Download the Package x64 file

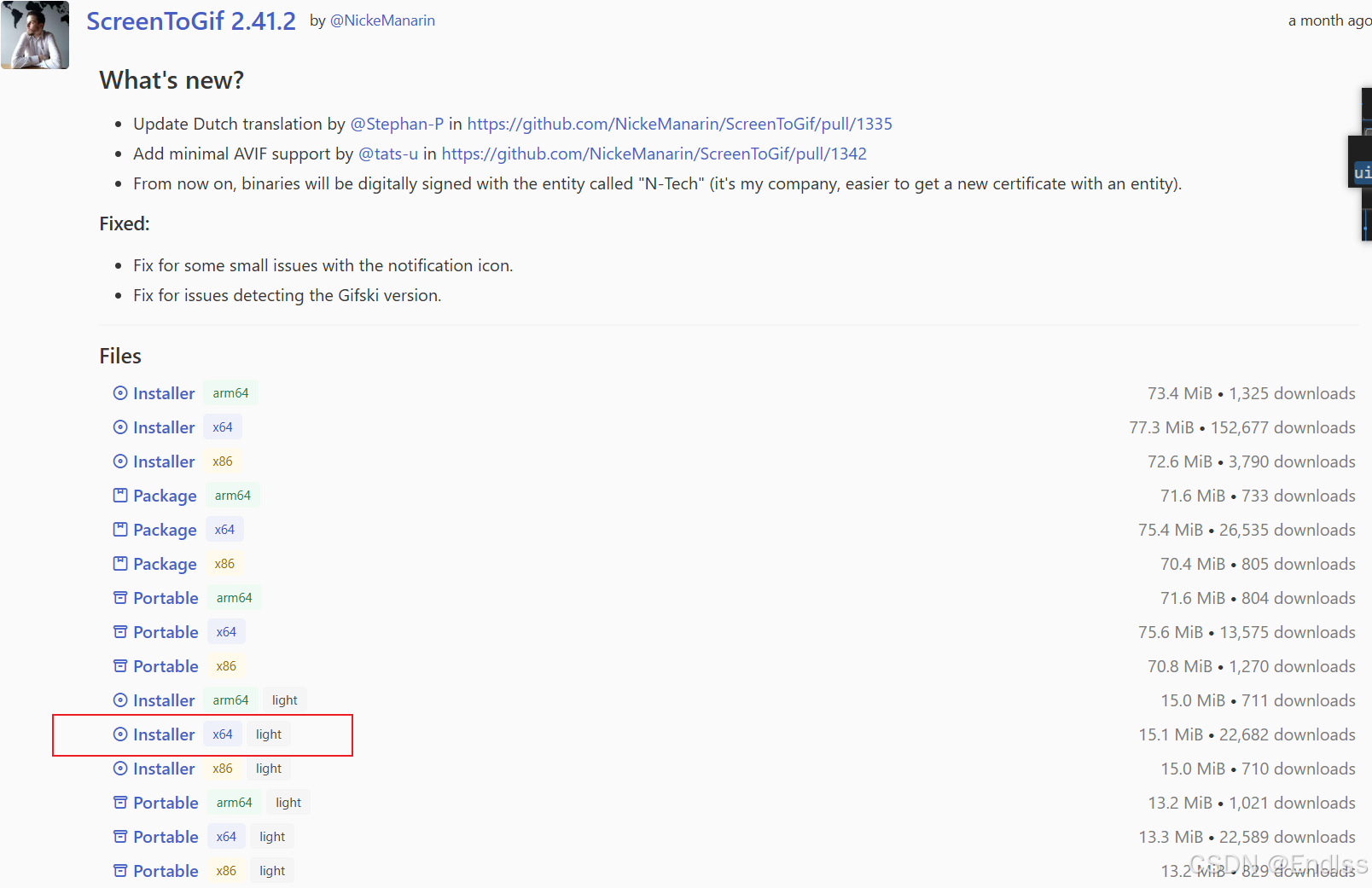pyautogui.click(x=165, y=530)
